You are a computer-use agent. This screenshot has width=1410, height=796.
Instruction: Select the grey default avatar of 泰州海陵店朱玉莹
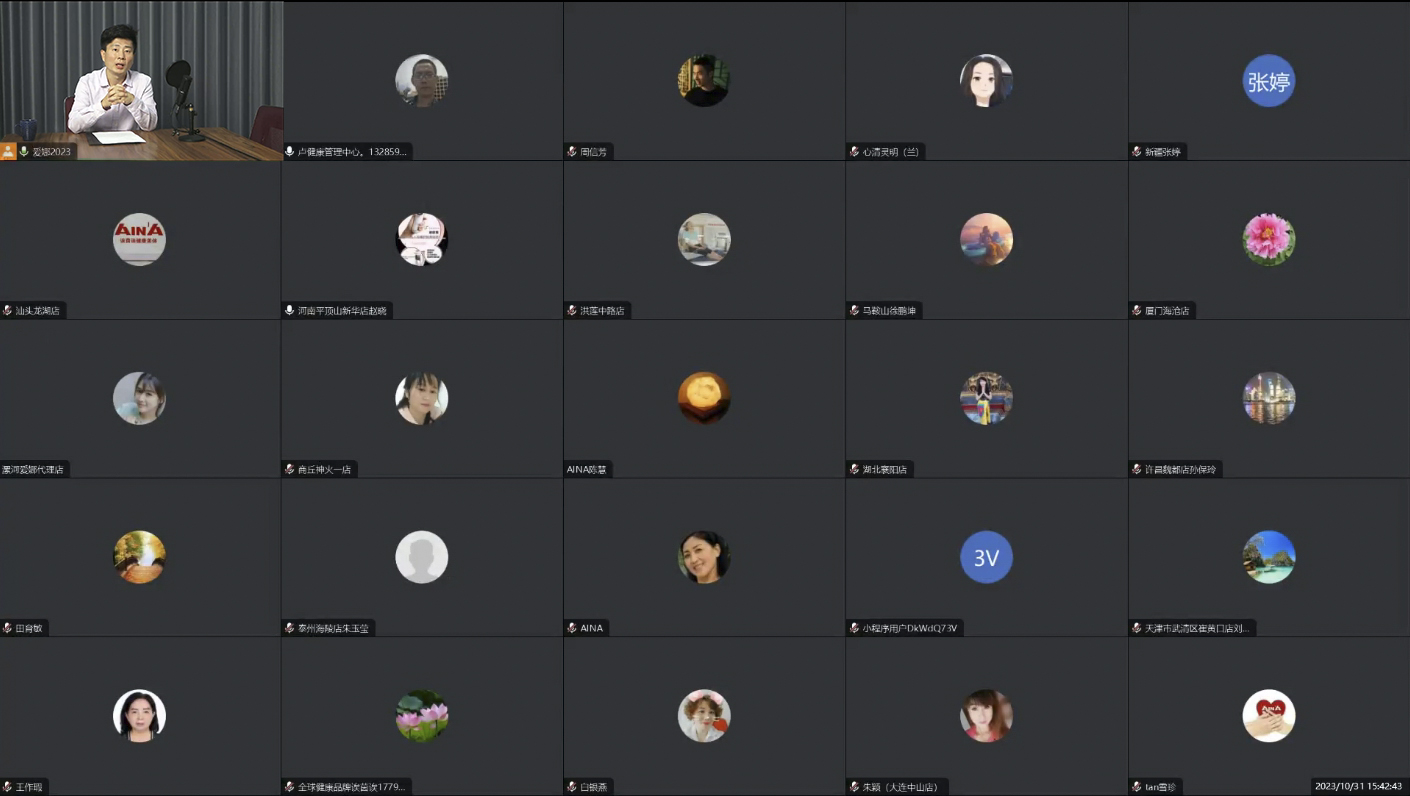point(421,557)
